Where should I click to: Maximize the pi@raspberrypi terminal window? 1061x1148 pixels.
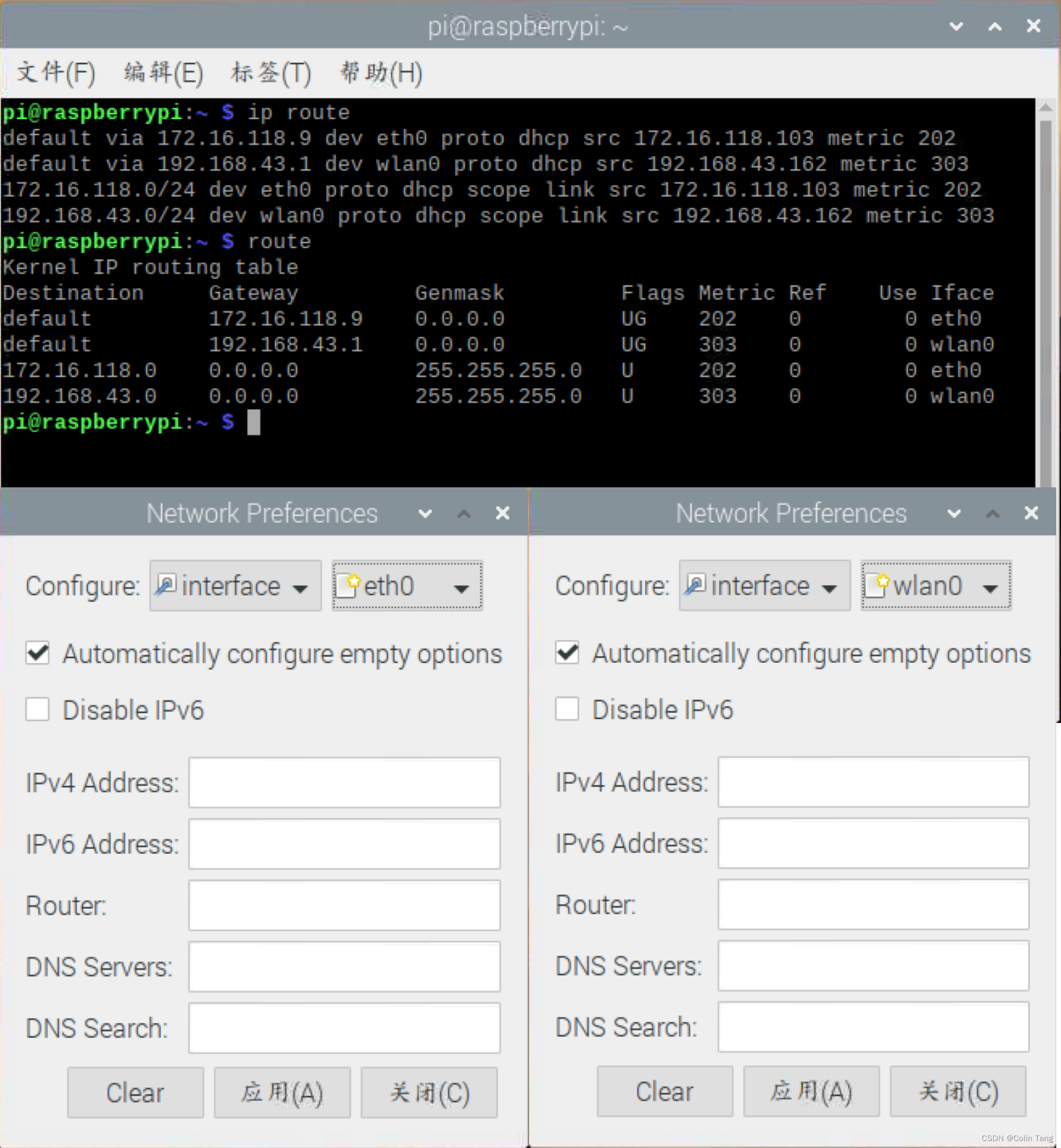[994, 26]
